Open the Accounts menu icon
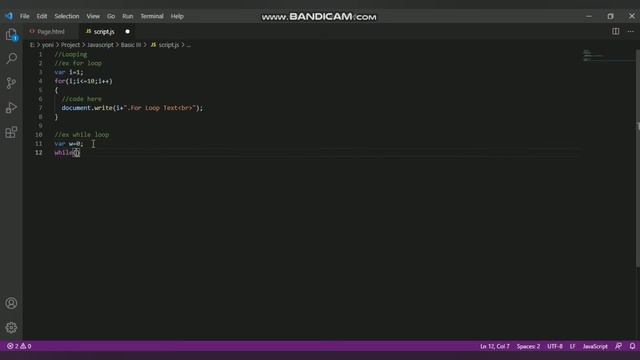640x360 pixels. coord(11,303)
